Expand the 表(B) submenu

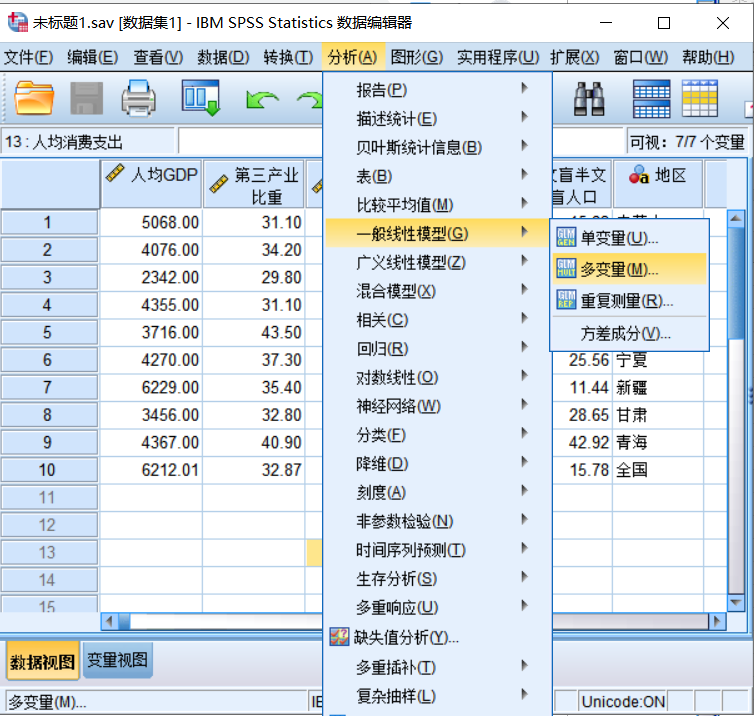438,176
